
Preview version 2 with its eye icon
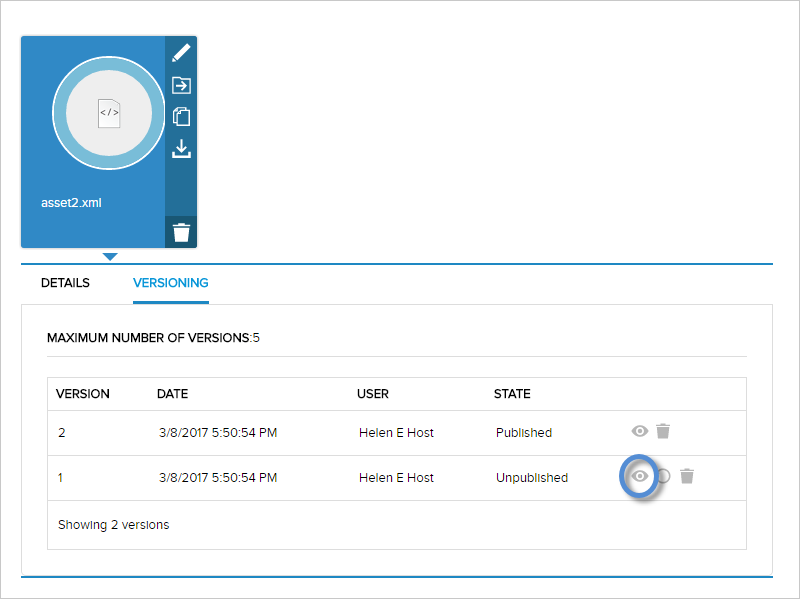coord(639,431)
